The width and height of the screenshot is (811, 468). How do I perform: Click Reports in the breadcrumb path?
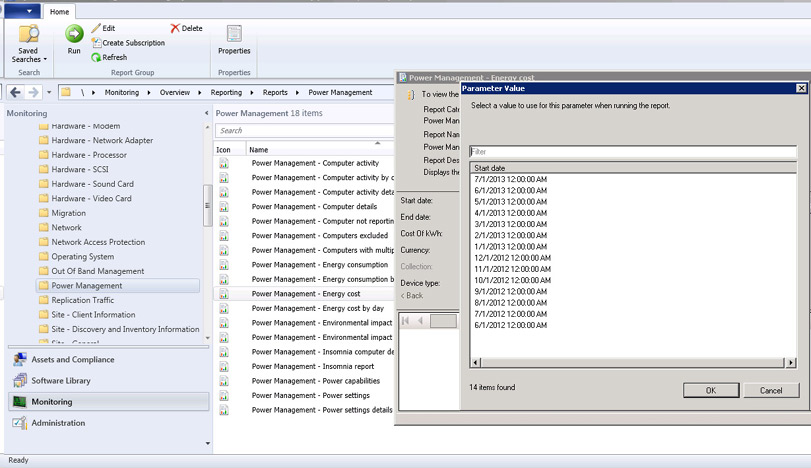tap(275, 93)
